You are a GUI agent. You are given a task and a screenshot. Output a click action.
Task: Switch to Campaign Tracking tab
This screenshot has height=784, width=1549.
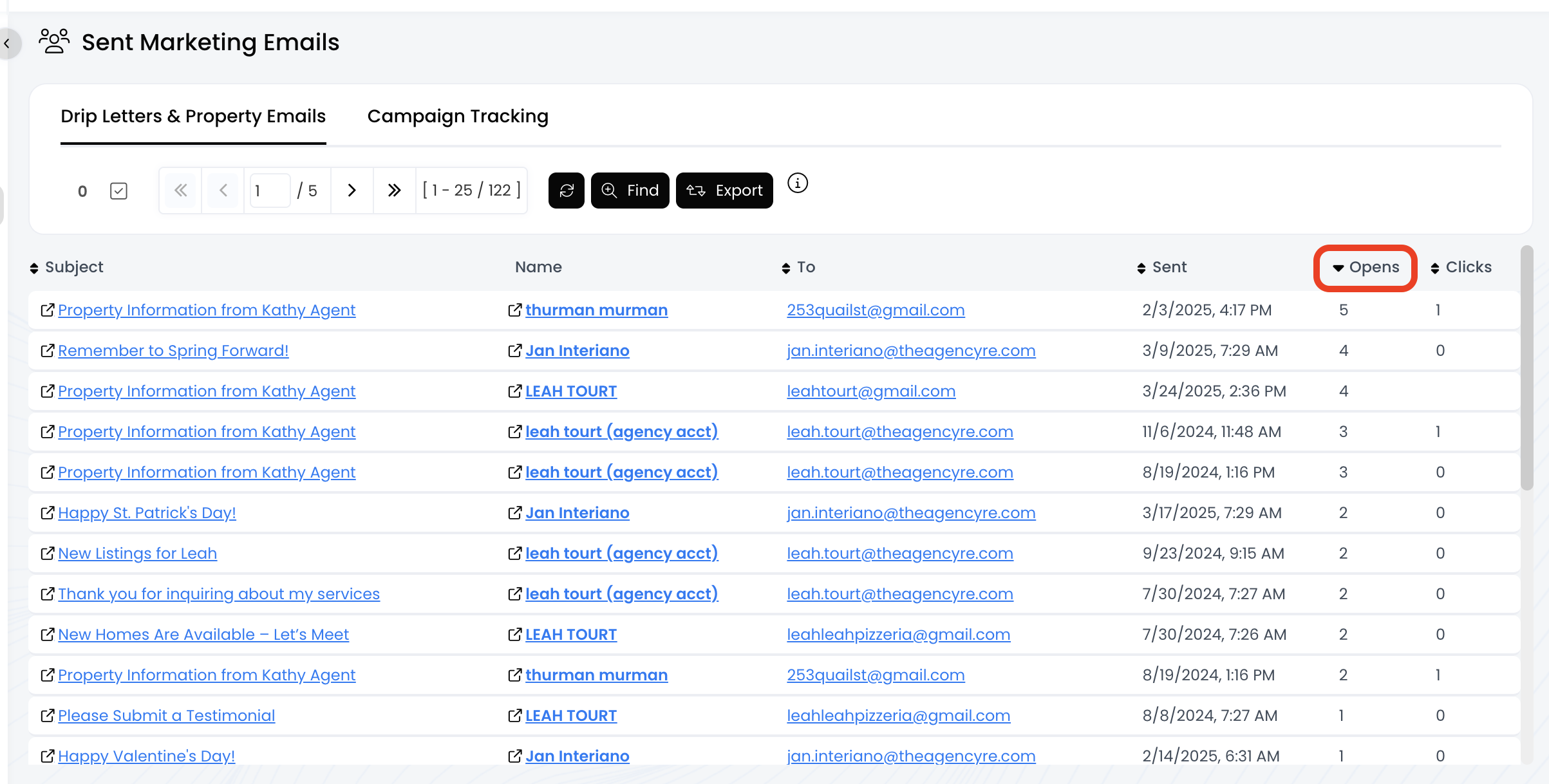click(x=458, y=117)
